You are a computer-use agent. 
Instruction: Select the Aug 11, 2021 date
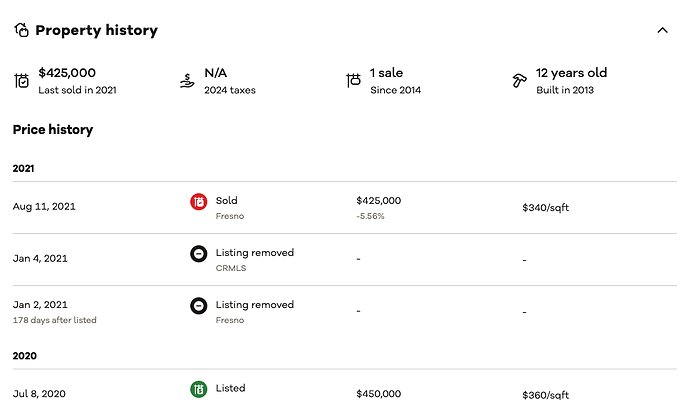coord(44,206)
